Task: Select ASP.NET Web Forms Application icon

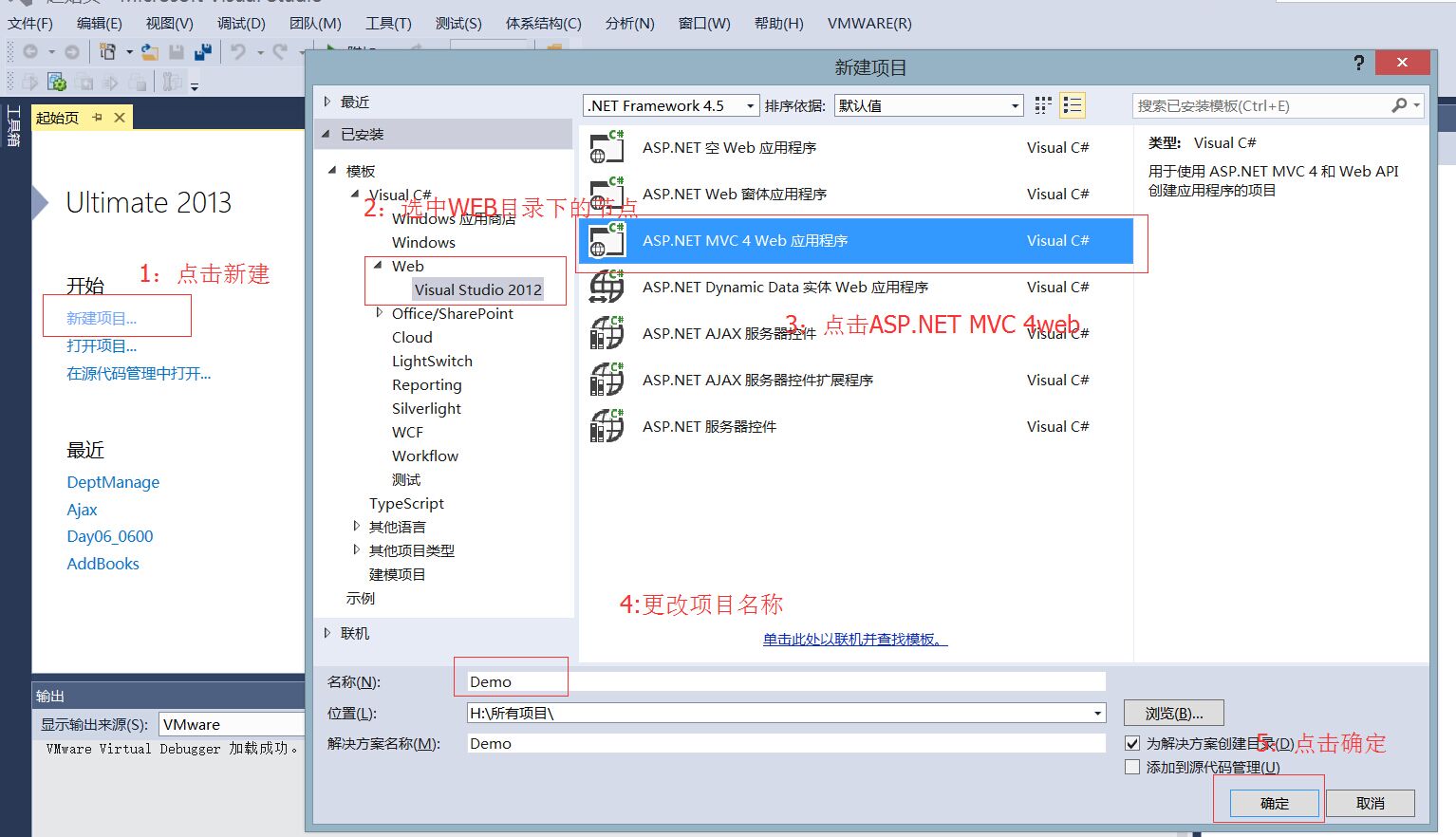Action: (607, 194)
